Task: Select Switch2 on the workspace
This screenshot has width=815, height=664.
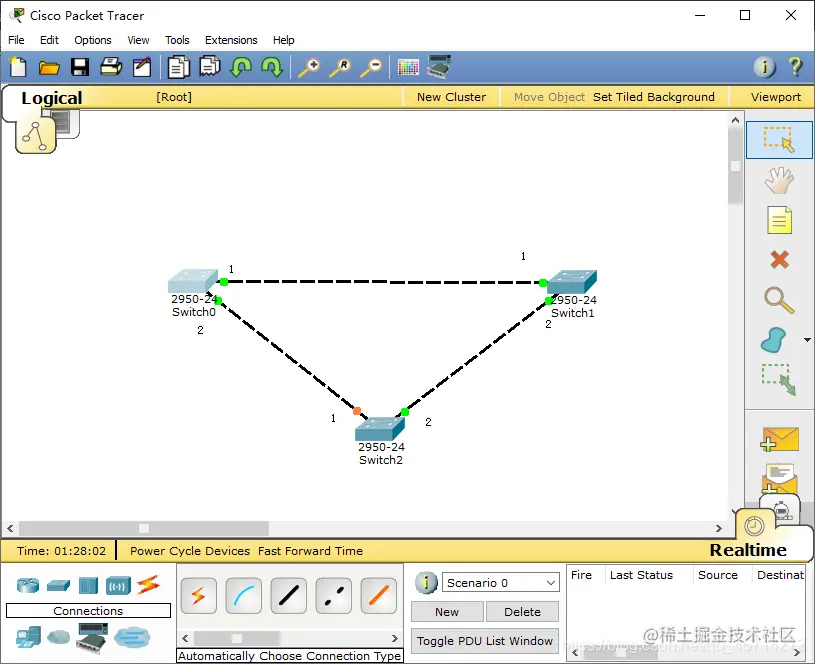Action: pos(380,429)
